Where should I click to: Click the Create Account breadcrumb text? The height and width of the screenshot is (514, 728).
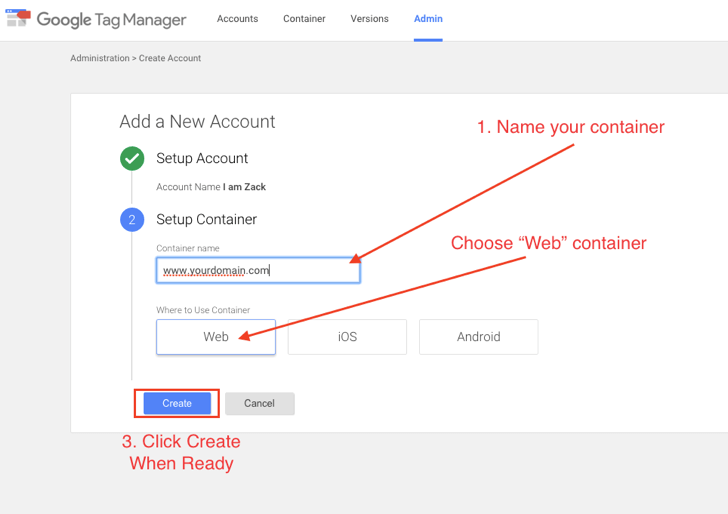click(x=169, y=58)
